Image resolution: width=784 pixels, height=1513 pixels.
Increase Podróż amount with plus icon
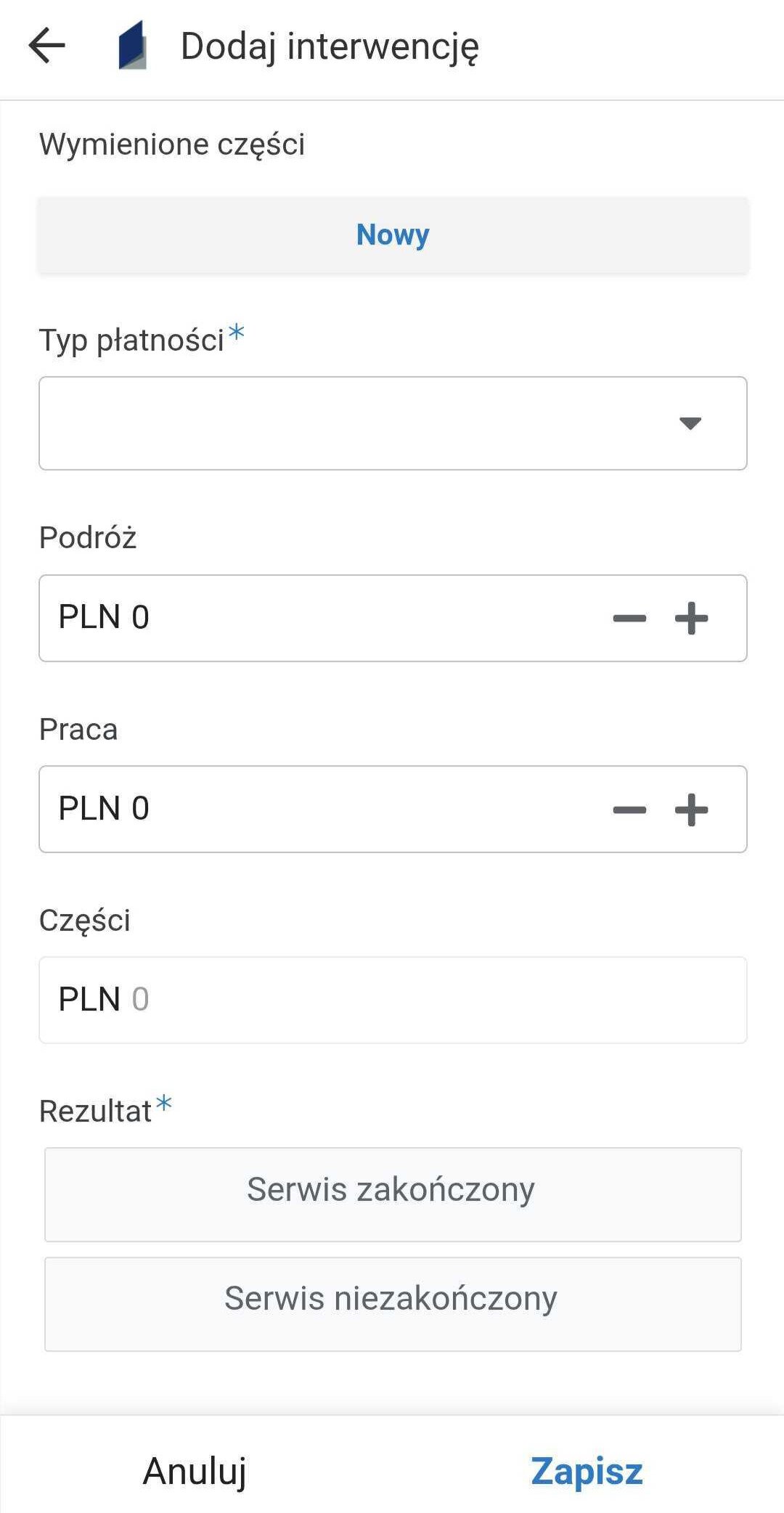click(x=691, y=619)
